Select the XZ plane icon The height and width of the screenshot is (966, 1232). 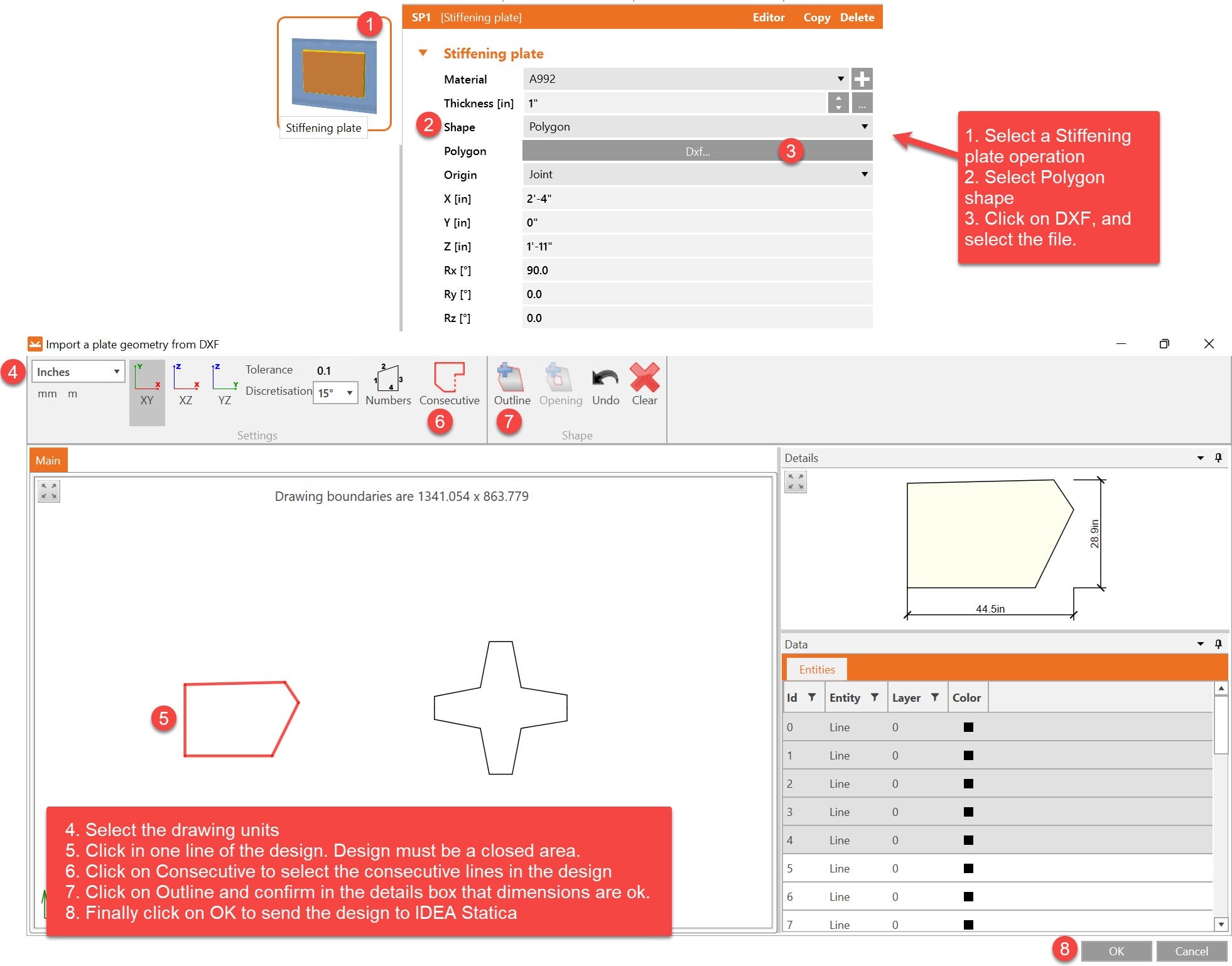pos(186,385)
